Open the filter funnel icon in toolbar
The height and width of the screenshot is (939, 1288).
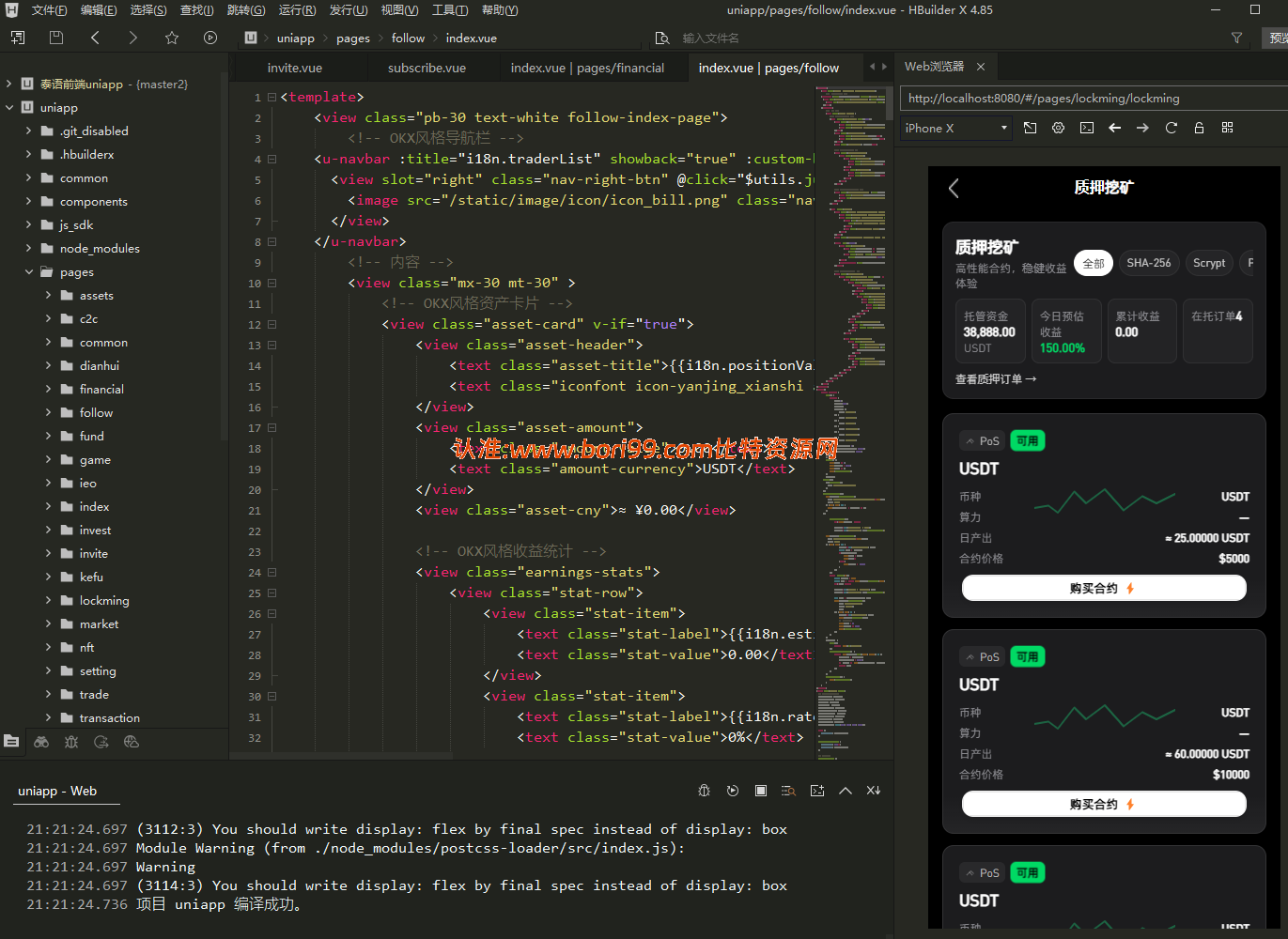click(1236, 38)
